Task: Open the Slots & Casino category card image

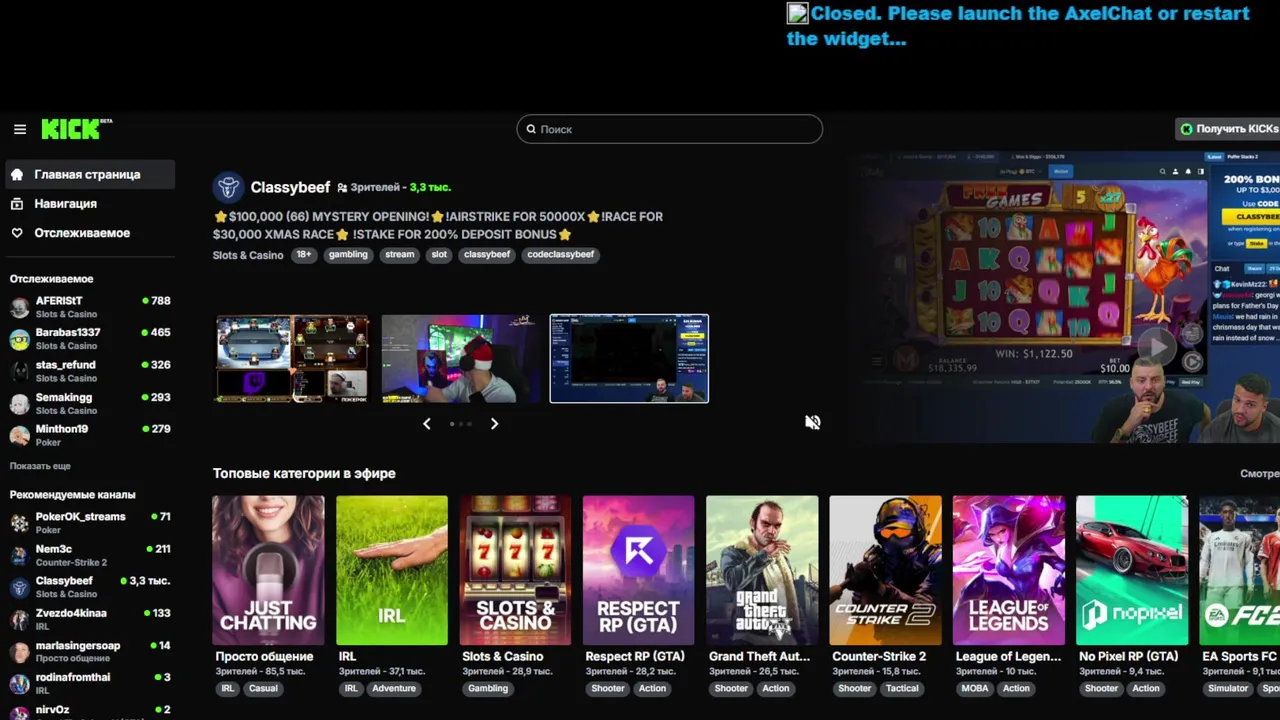Action: pyautogui.click(x=515, y=570)
